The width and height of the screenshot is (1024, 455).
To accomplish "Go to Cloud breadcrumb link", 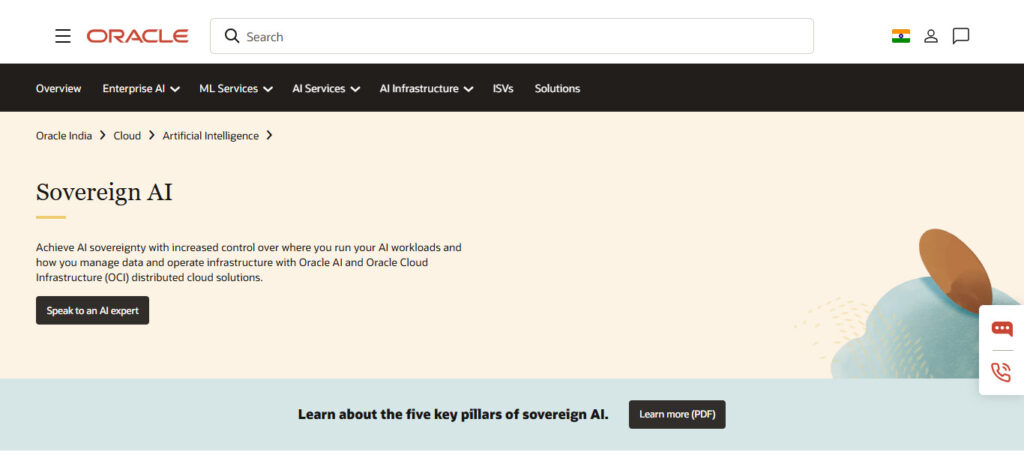I will (127, 136).
